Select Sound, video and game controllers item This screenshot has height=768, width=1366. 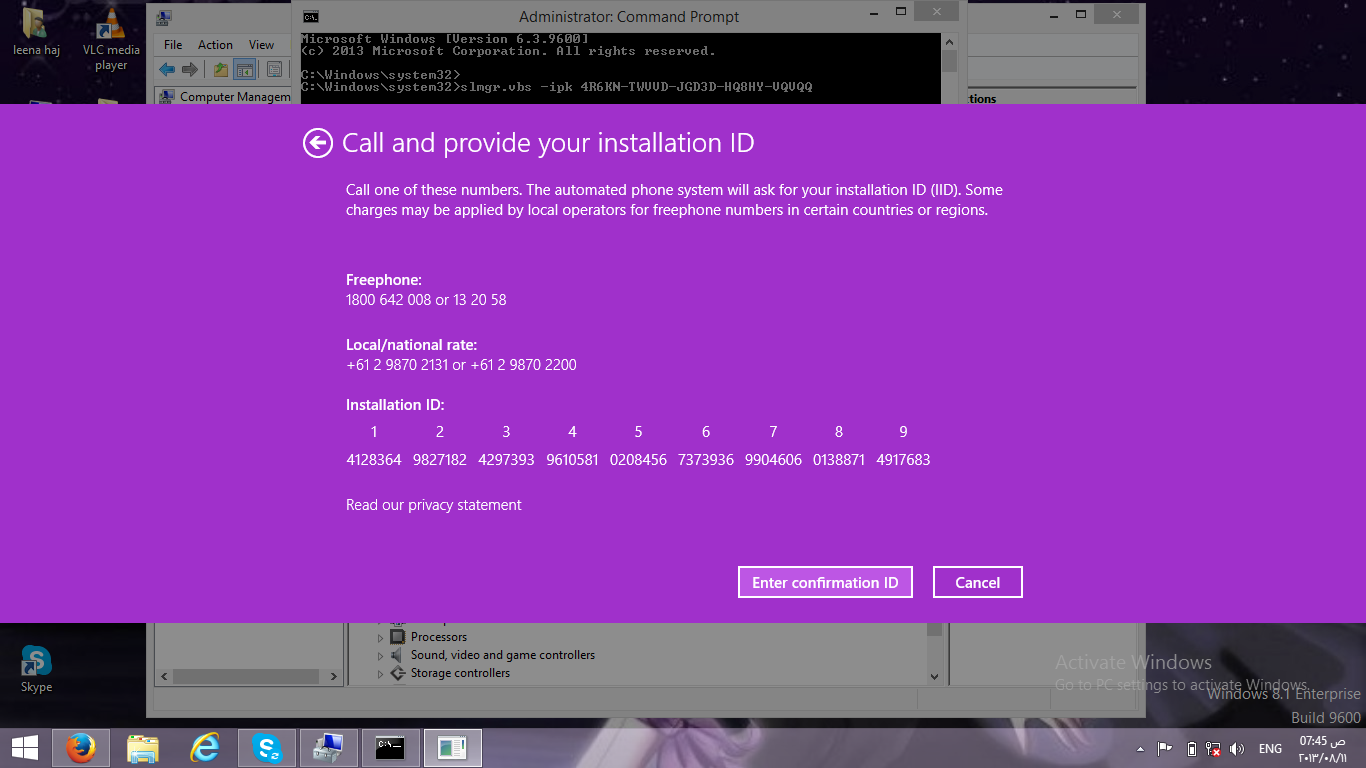tap(502, 655)
